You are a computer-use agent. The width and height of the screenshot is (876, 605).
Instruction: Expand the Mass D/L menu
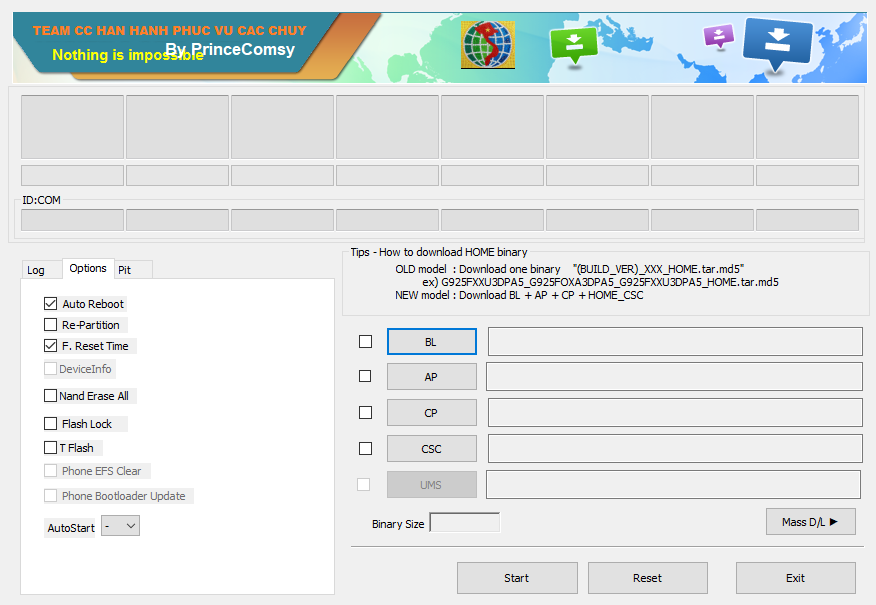click(x=810, y=522)
